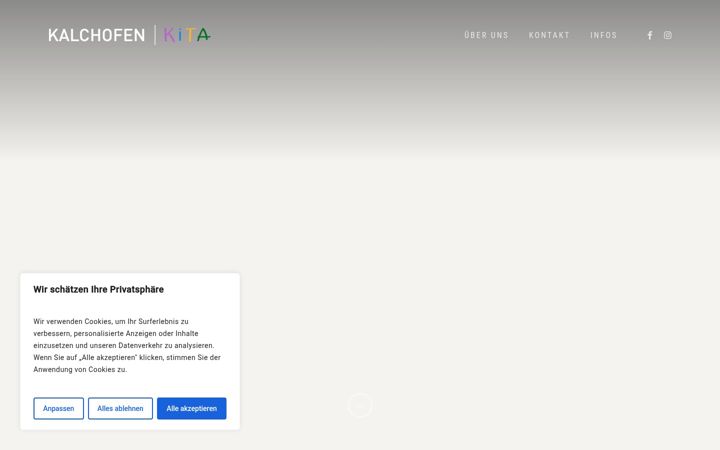
Task: Click the Kalchofen KiTA logo
Action: [x=129, y=35]
